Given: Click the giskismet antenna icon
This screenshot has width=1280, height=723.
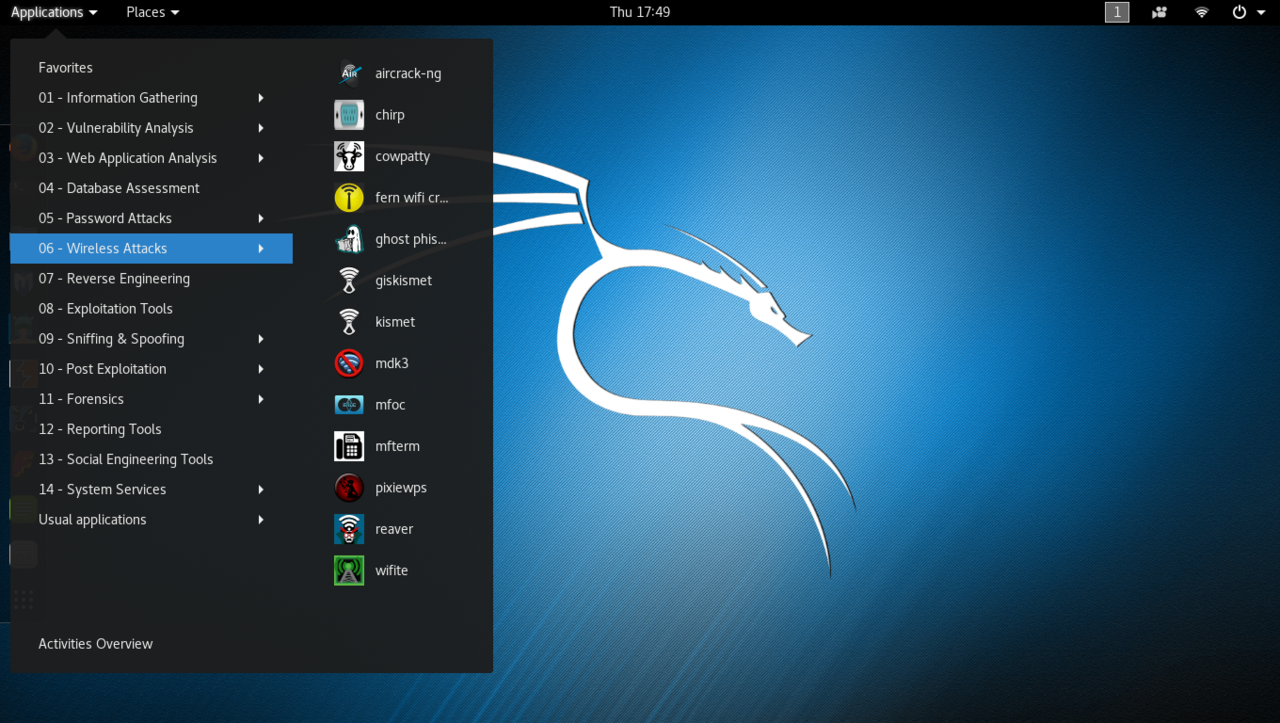Looking at the screenshot, I should (349, 281).
